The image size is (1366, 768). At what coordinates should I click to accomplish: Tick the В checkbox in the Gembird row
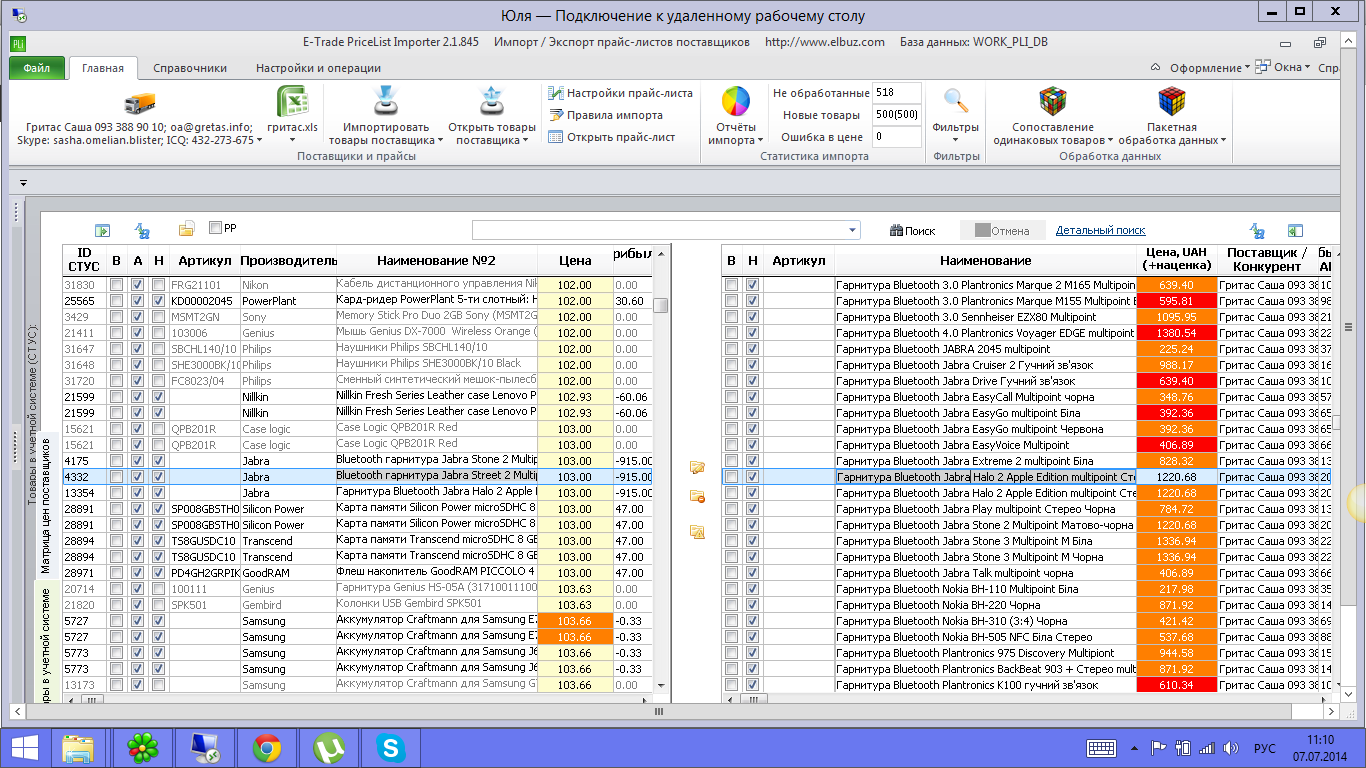[117, 605]
